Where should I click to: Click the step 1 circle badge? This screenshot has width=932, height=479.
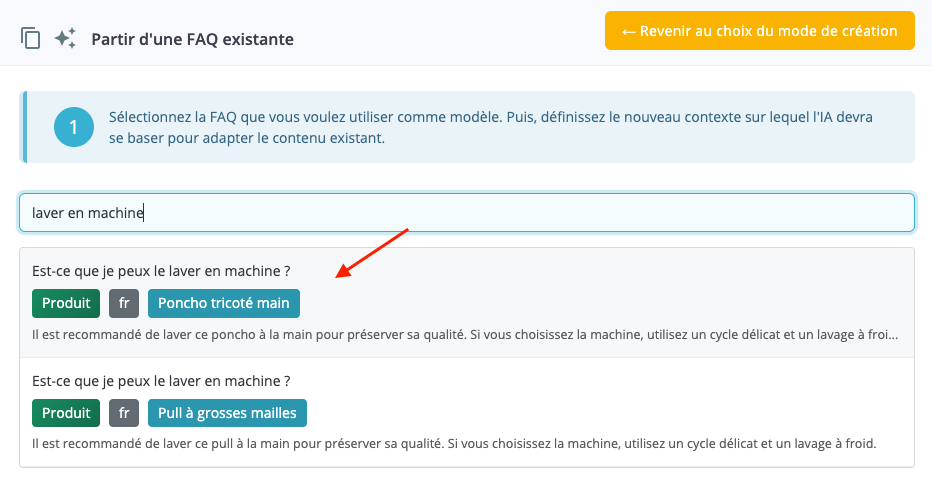[x=73, y=127]
